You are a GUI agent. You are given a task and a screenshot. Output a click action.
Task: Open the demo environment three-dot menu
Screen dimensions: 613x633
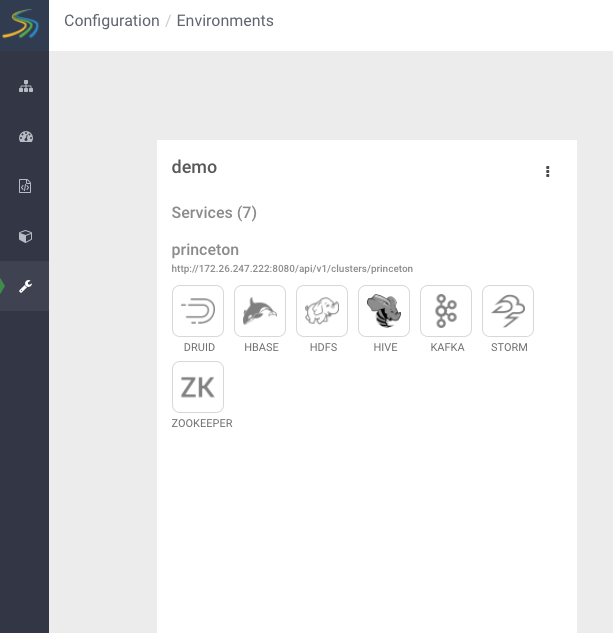pos(548,172)
